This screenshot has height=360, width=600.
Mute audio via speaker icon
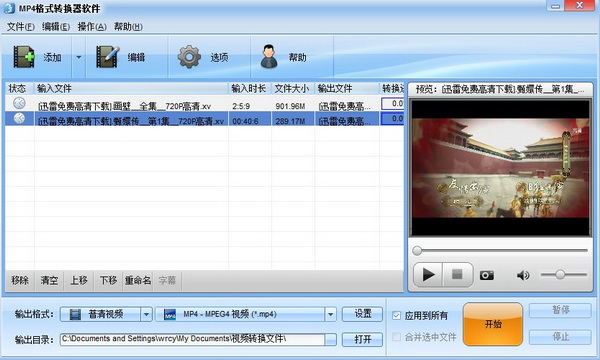[523, 275]
